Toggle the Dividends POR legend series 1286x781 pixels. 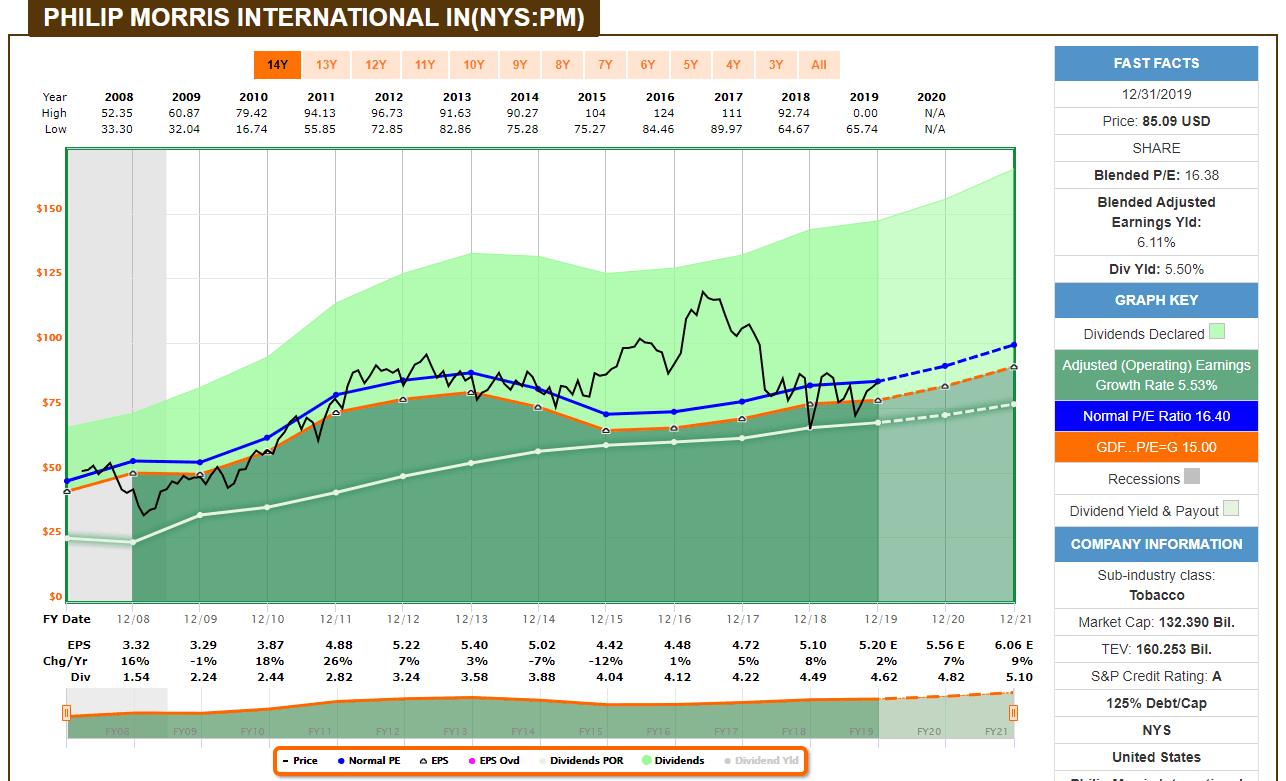pos(580,760)
